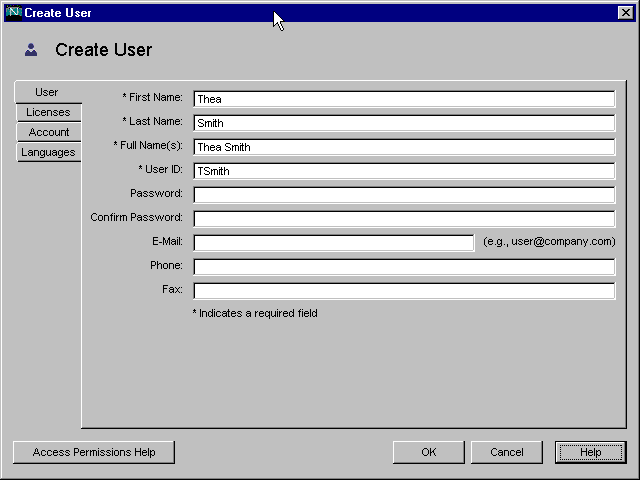Click the User ID field showing TSmith

click(x=404, y=171)
